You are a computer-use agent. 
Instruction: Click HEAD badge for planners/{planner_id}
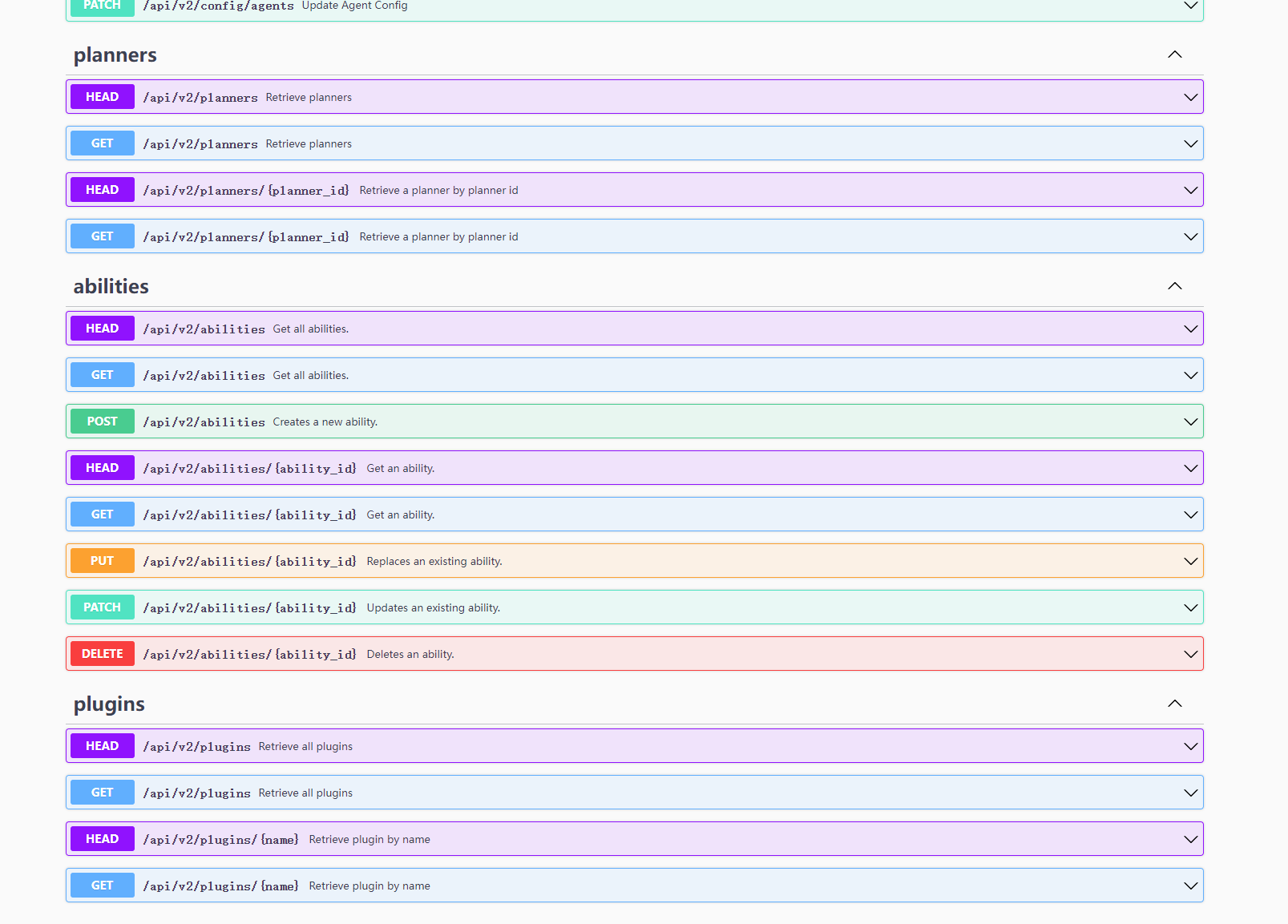click(x=103, y=190)
